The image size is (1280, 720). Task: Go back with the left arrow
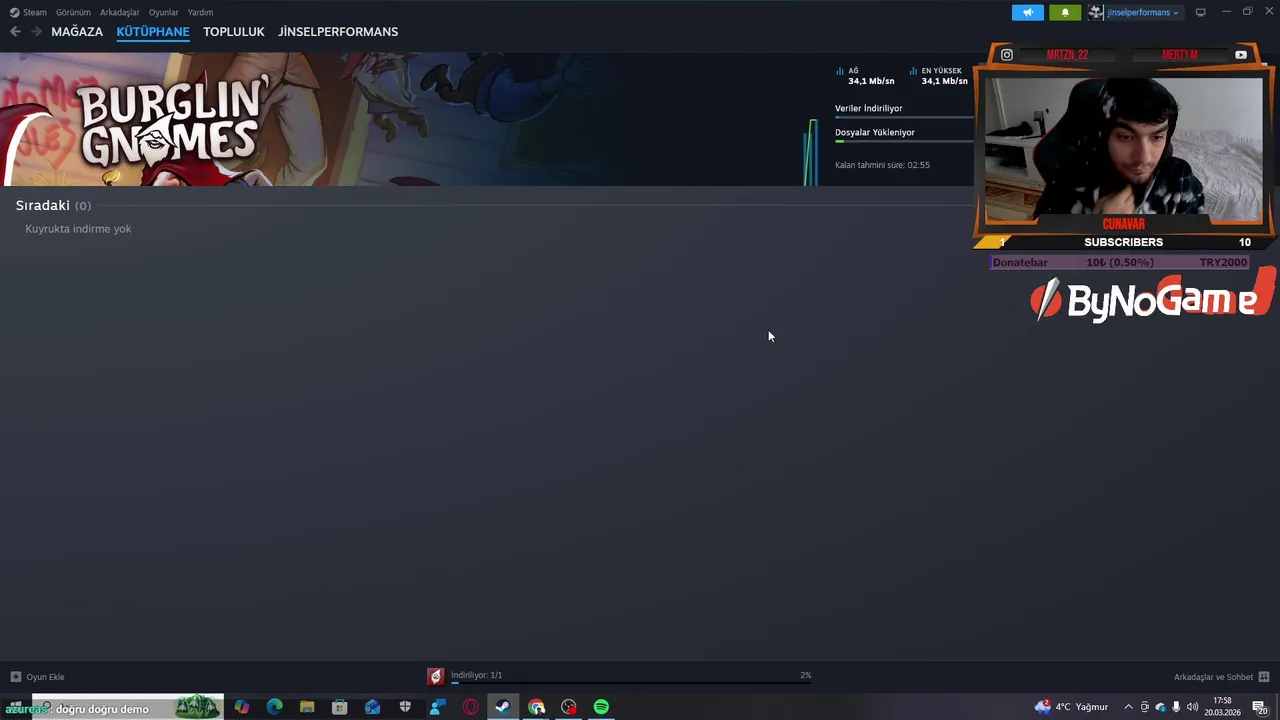click(x=15, y=32)
